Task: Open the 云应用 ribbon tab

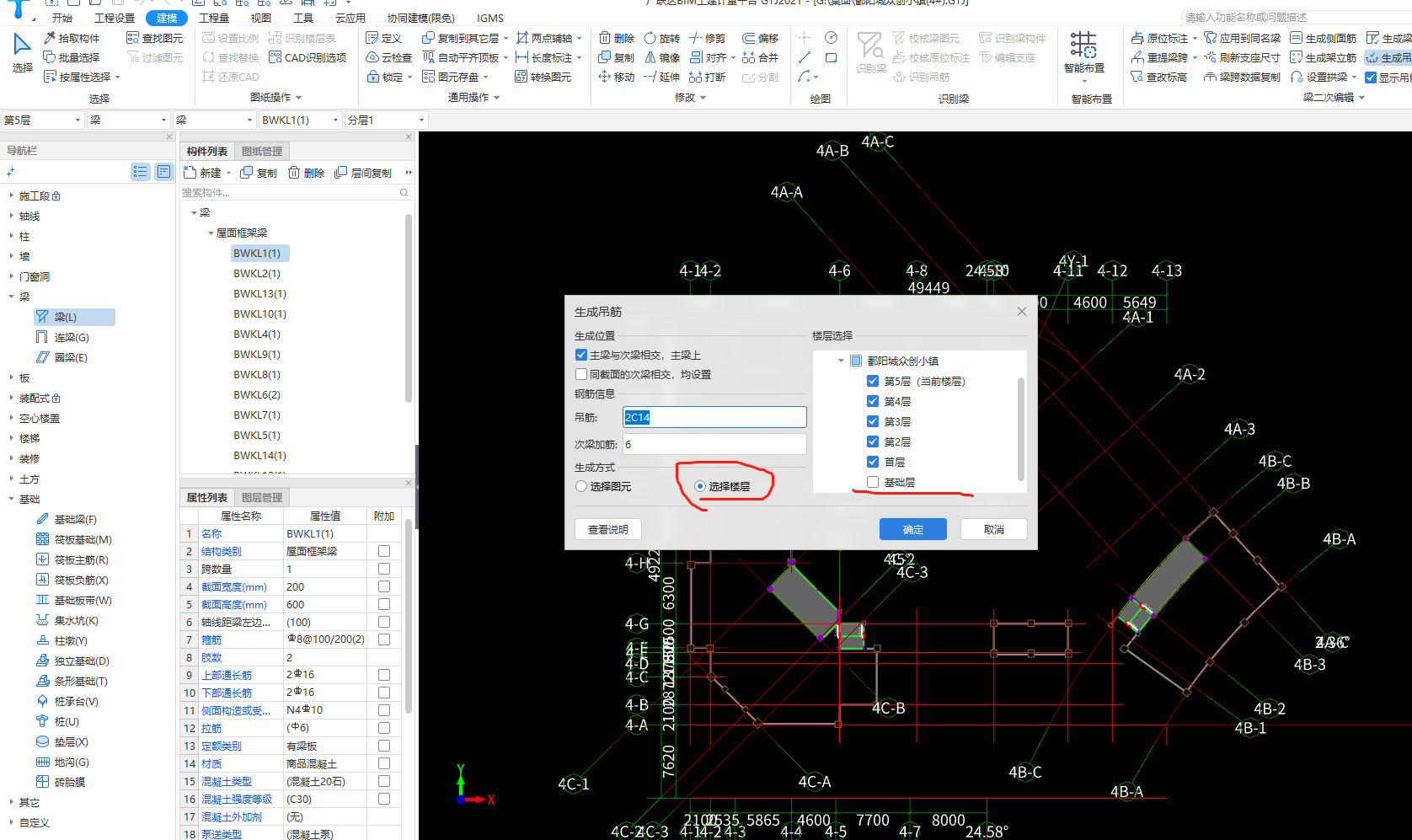Action: (x=350, y=18)
